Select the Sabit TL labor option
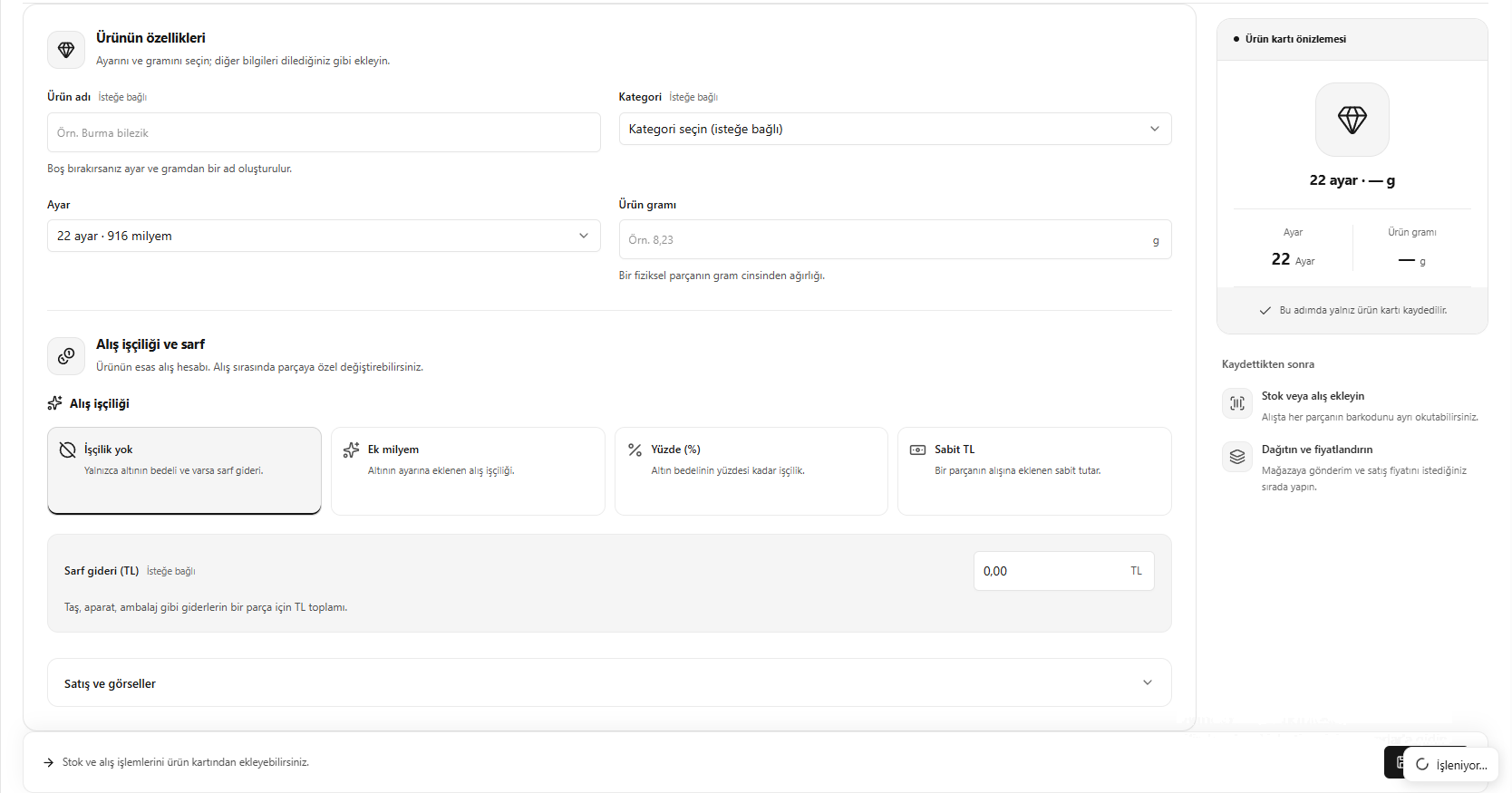Viewport: 1512px width, 793px height. [x=1034, y=471]
